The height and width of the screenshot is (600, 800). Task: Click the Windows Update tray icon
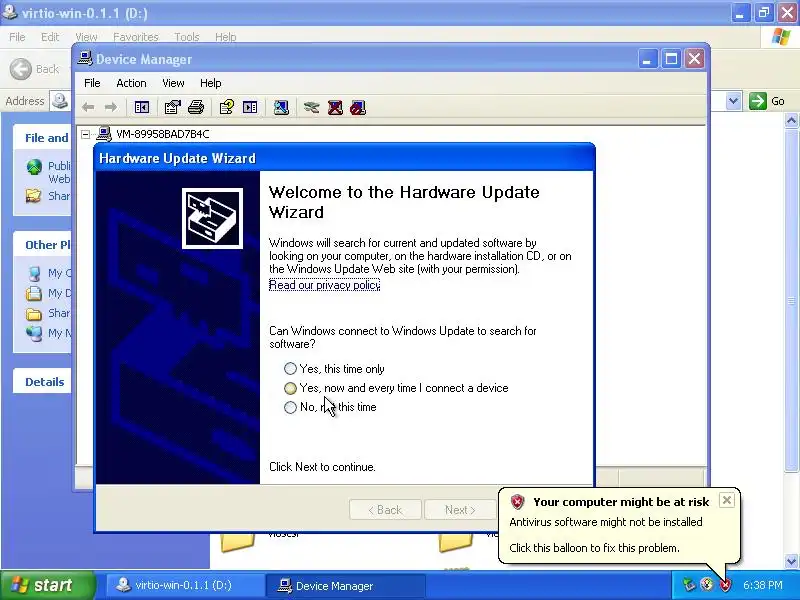pos(707,585)
